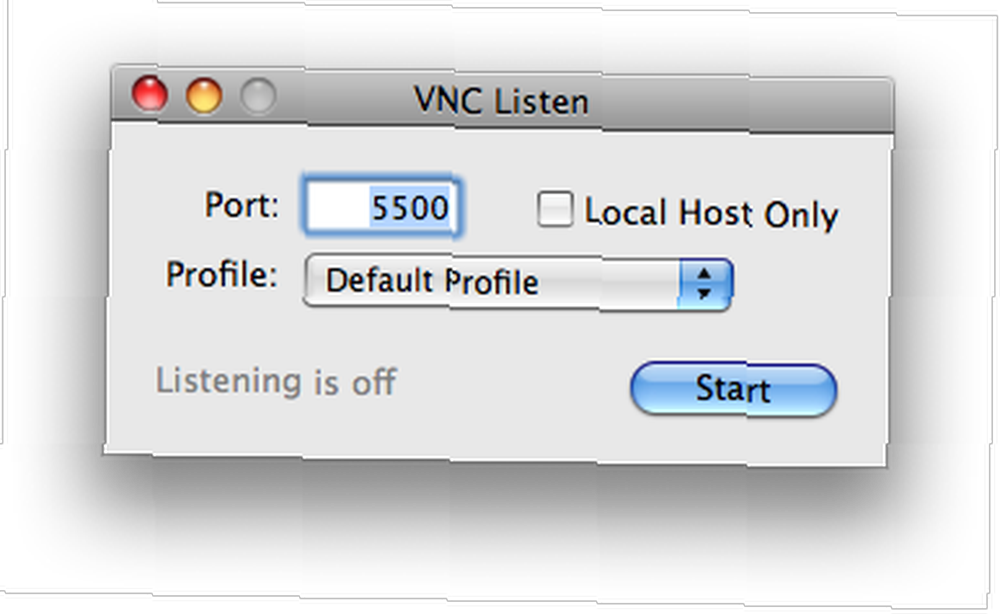Click the "Default Profile" text in the popup
Screen dimensions: 1000x614
tap(432, 281)
